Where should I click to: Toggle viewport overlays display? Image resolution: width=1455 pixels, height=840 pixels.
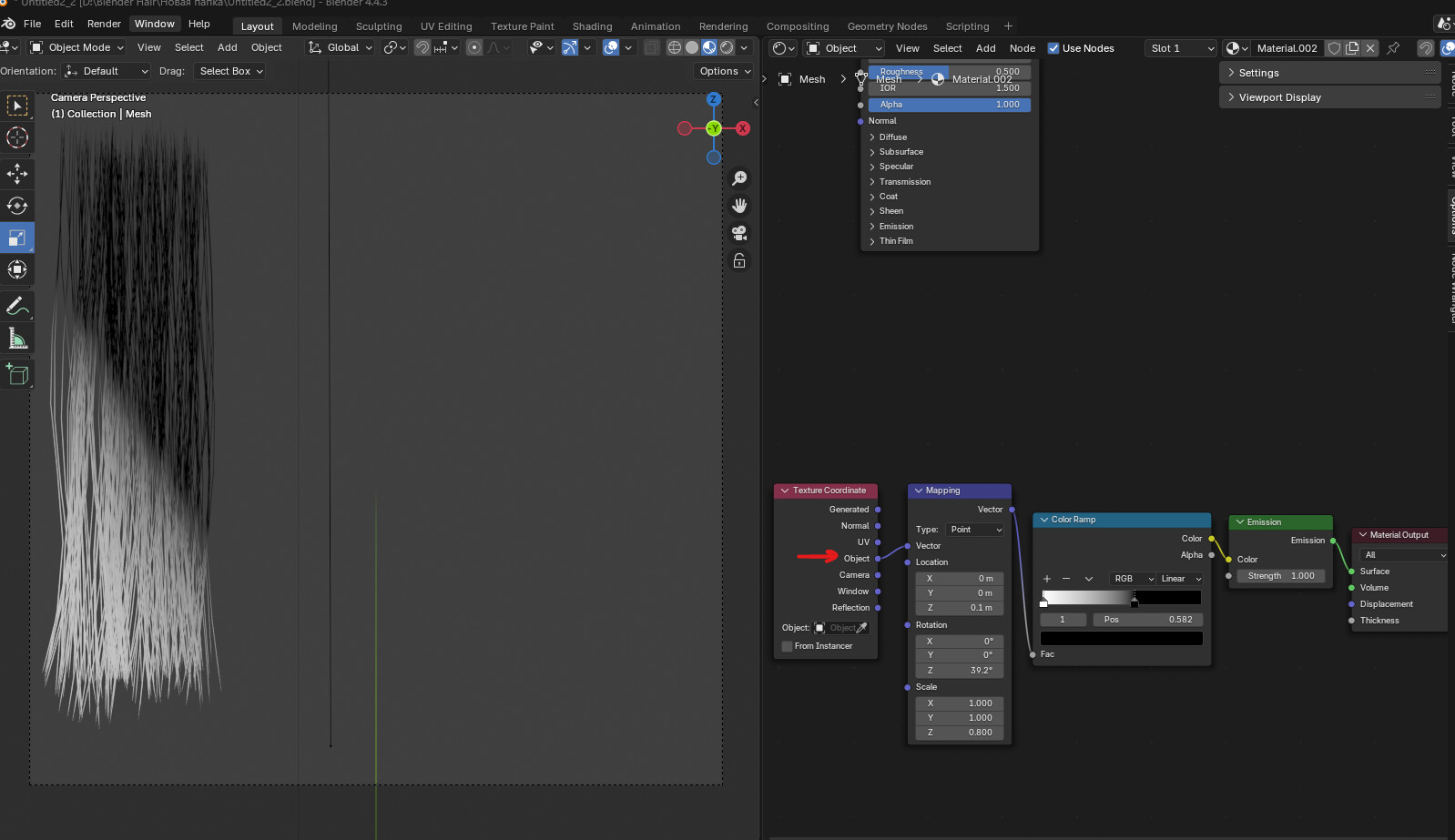point(611,47)
